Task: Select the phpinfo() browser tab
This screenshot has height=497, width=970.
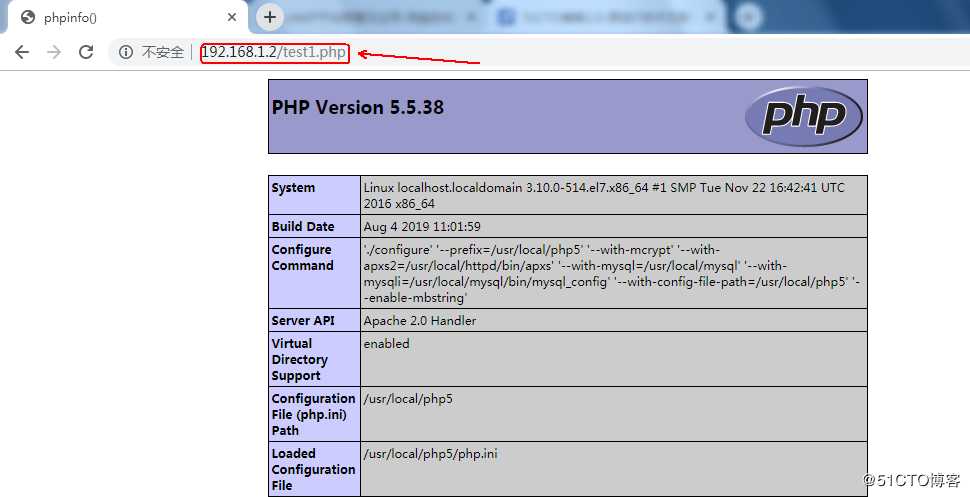Action: [127, 17]
